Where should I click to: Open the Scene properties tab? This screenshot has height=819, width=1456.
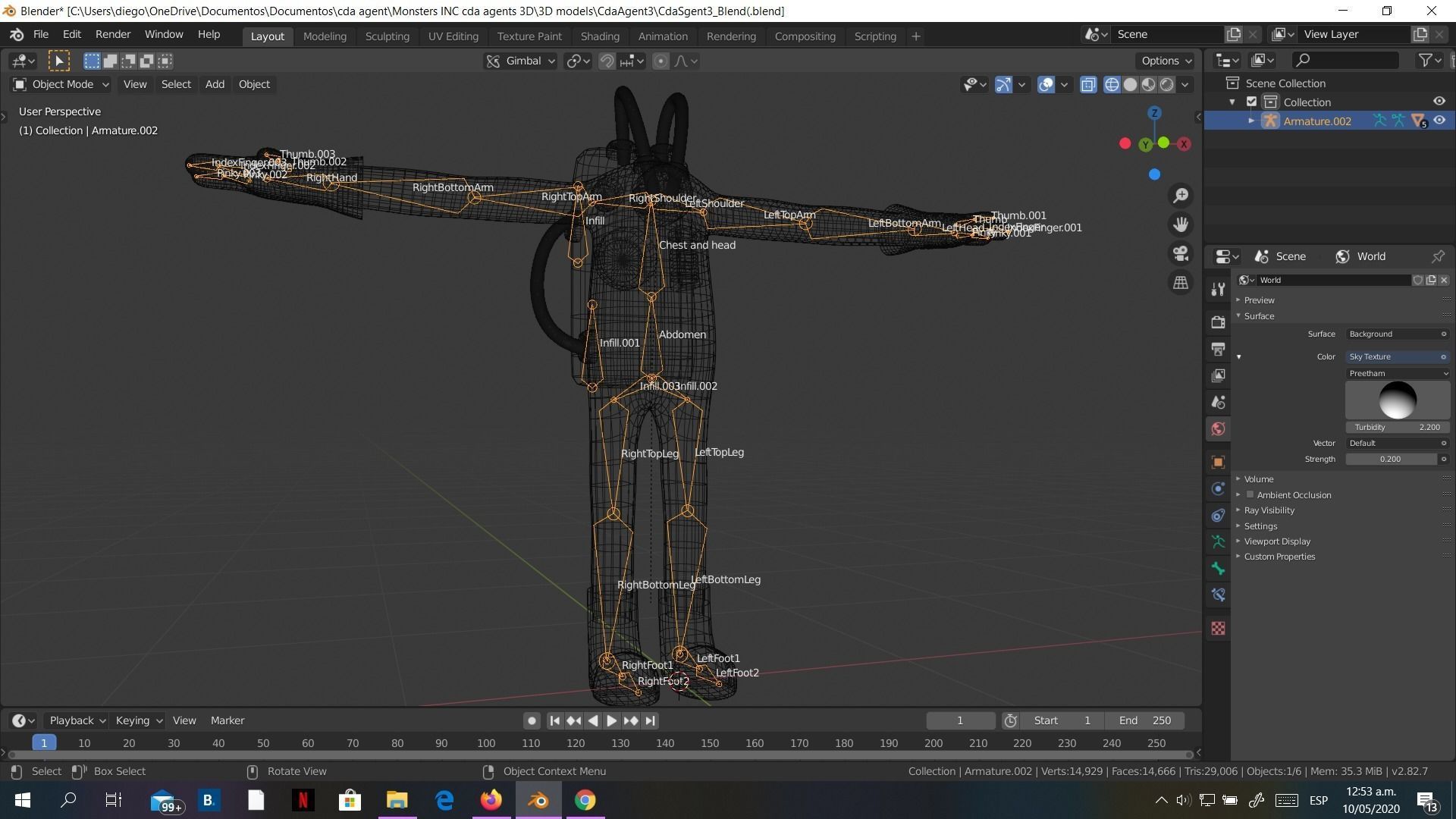(1218, 402)
